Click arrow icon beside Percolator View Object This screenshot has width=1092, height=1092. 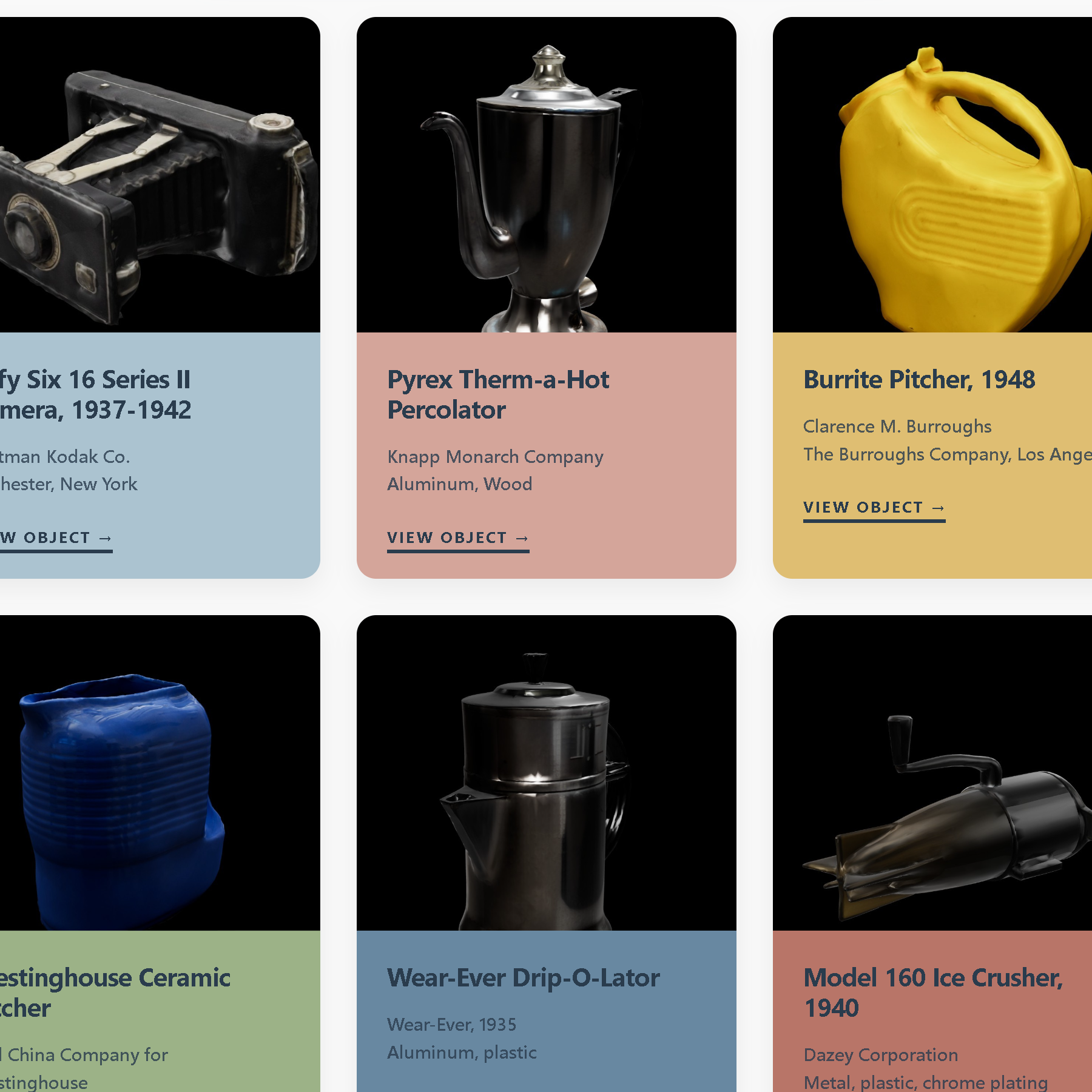tap(522, 538)
